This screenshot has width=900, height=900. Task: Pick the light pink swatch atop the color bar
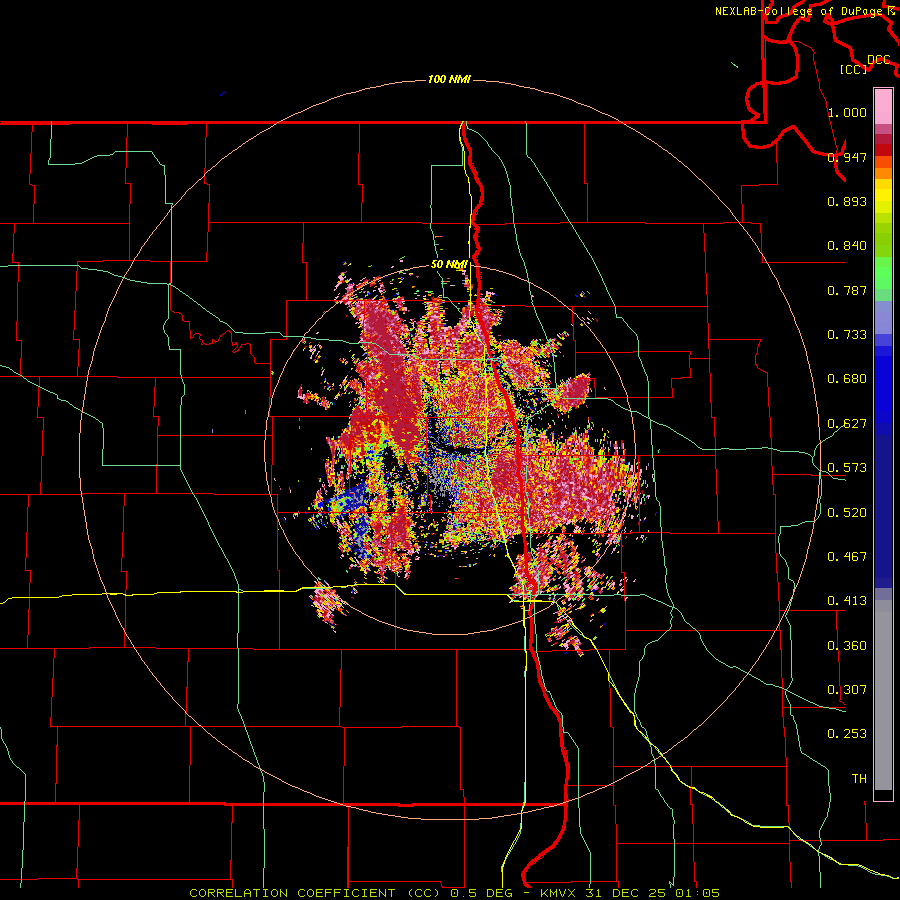[883, 106]
